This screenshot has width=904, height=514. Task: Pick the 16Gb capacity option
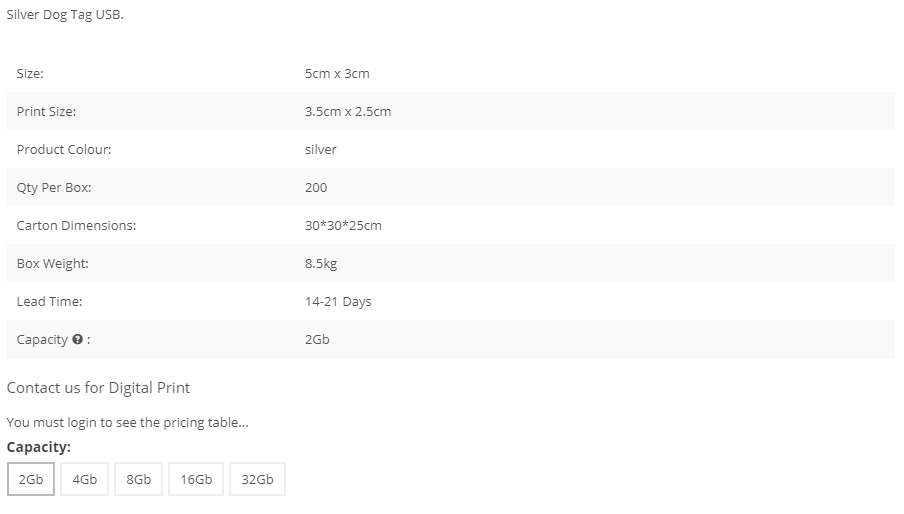coord(196,479)
